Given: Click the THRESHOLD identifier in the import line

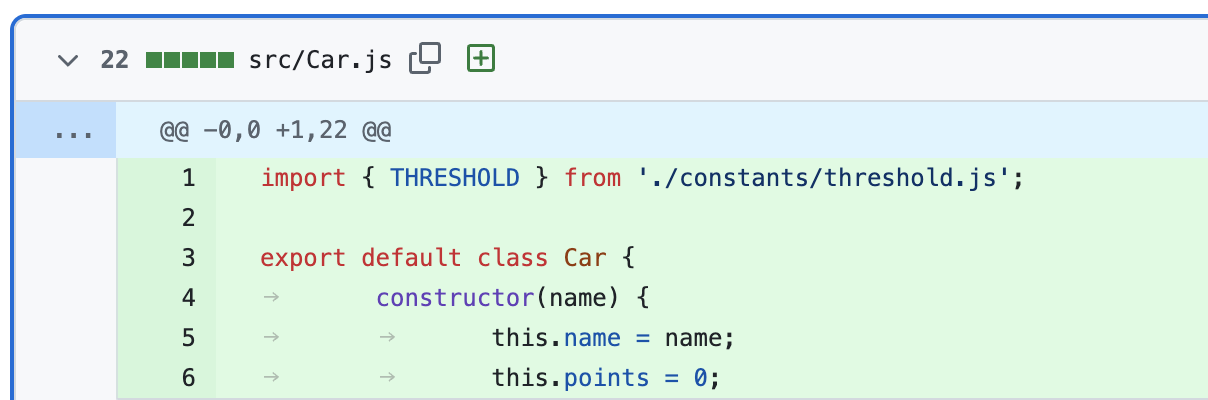Looking at the screenshot, I should pos(454,178).
